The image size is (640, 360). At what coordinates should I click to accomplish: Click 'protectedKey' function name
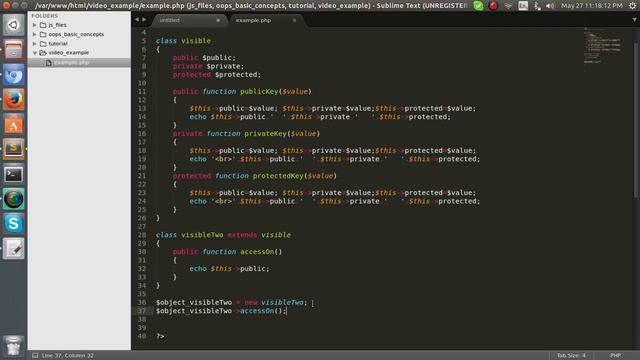278,176
